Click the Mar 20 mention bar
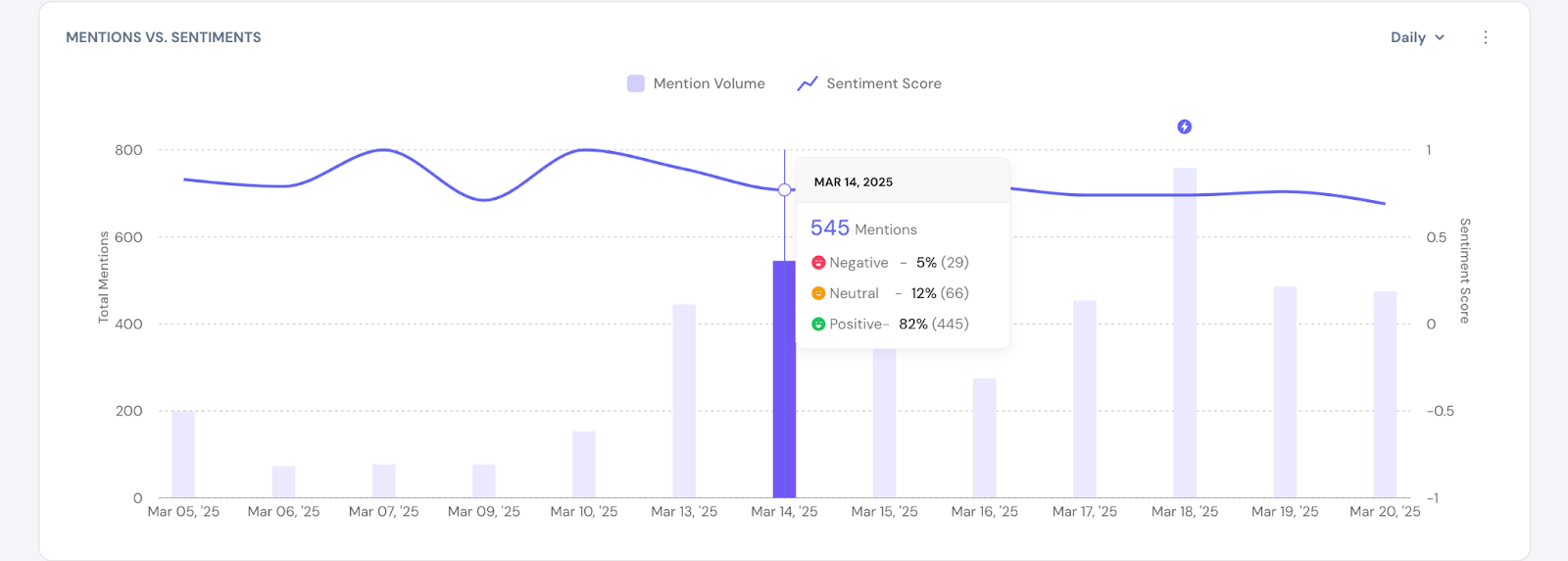This screenshot has height=561, width=1568. [x=1385, y=394]
